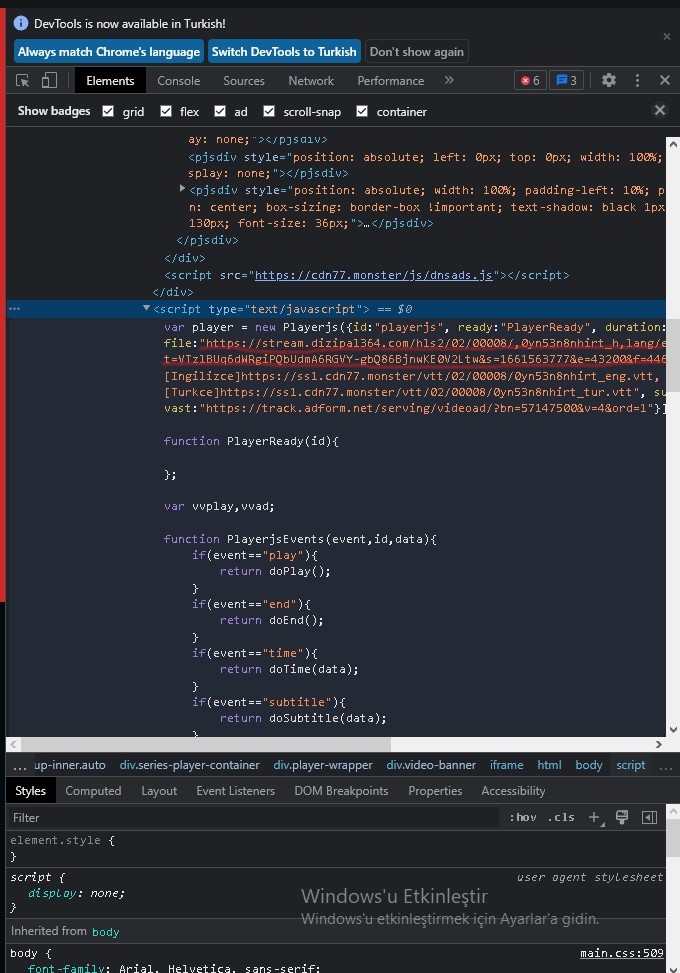The width and height of the screenshot is (680, 973).
Task: Open the Layout pane tab
Action: pos(159,791)
